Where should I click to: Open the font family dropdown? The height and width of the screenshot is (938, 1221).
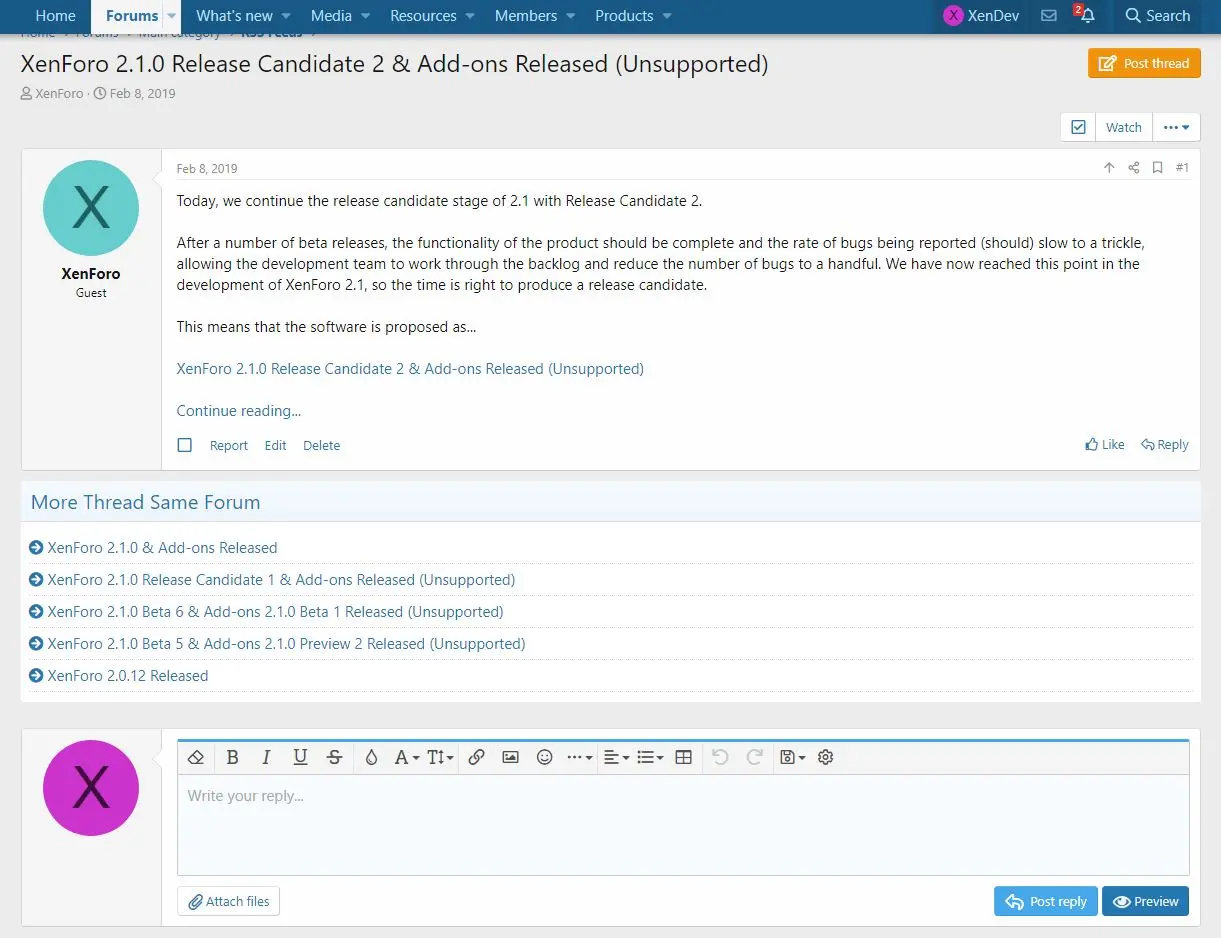(x=406, y=758)
